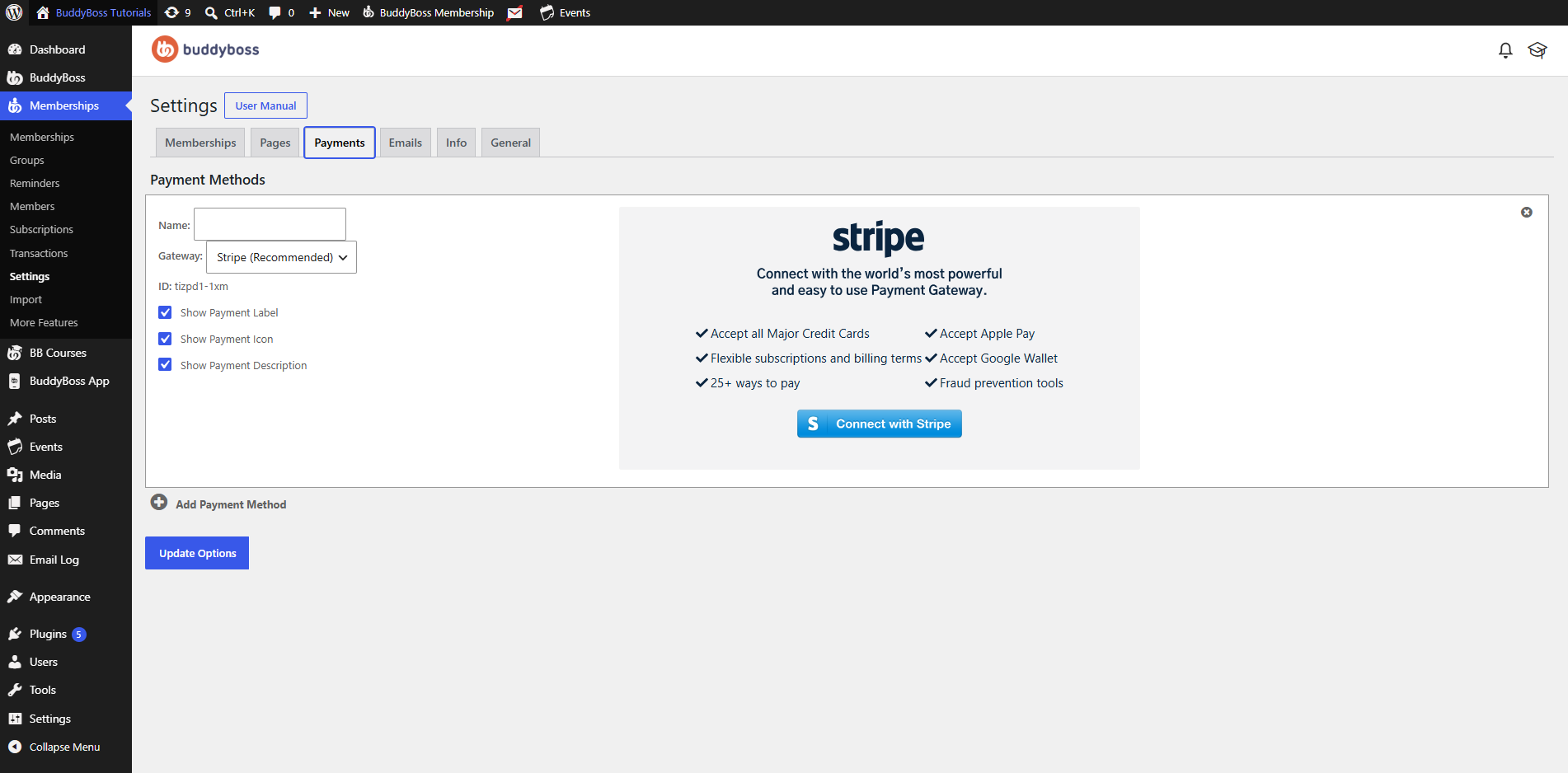Open the General settings tab
The image size is (1568, 773).
coord(511,143)
